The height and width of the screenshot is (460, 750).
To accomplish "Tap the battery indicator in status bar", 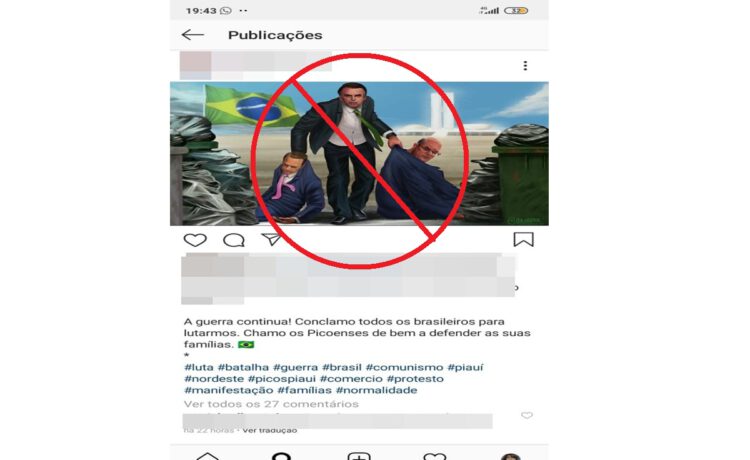I will tap(516, 11).
